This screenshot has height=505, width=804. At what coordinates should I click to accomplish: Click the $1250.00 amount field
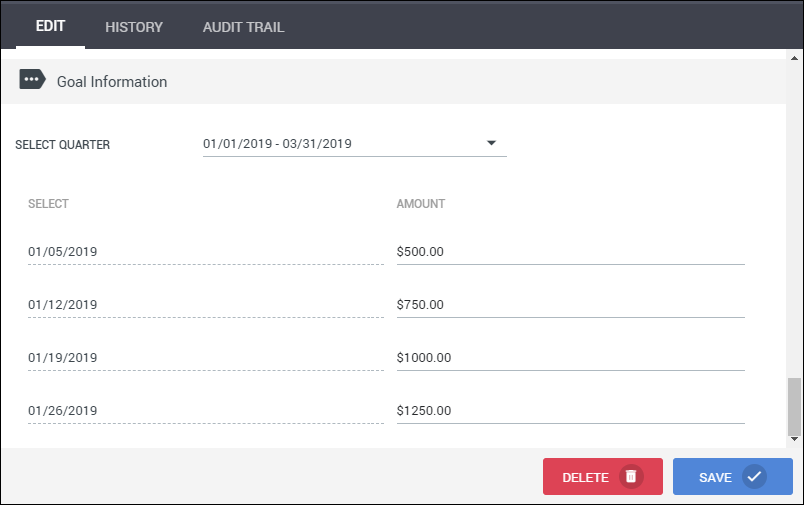[570, 411]
